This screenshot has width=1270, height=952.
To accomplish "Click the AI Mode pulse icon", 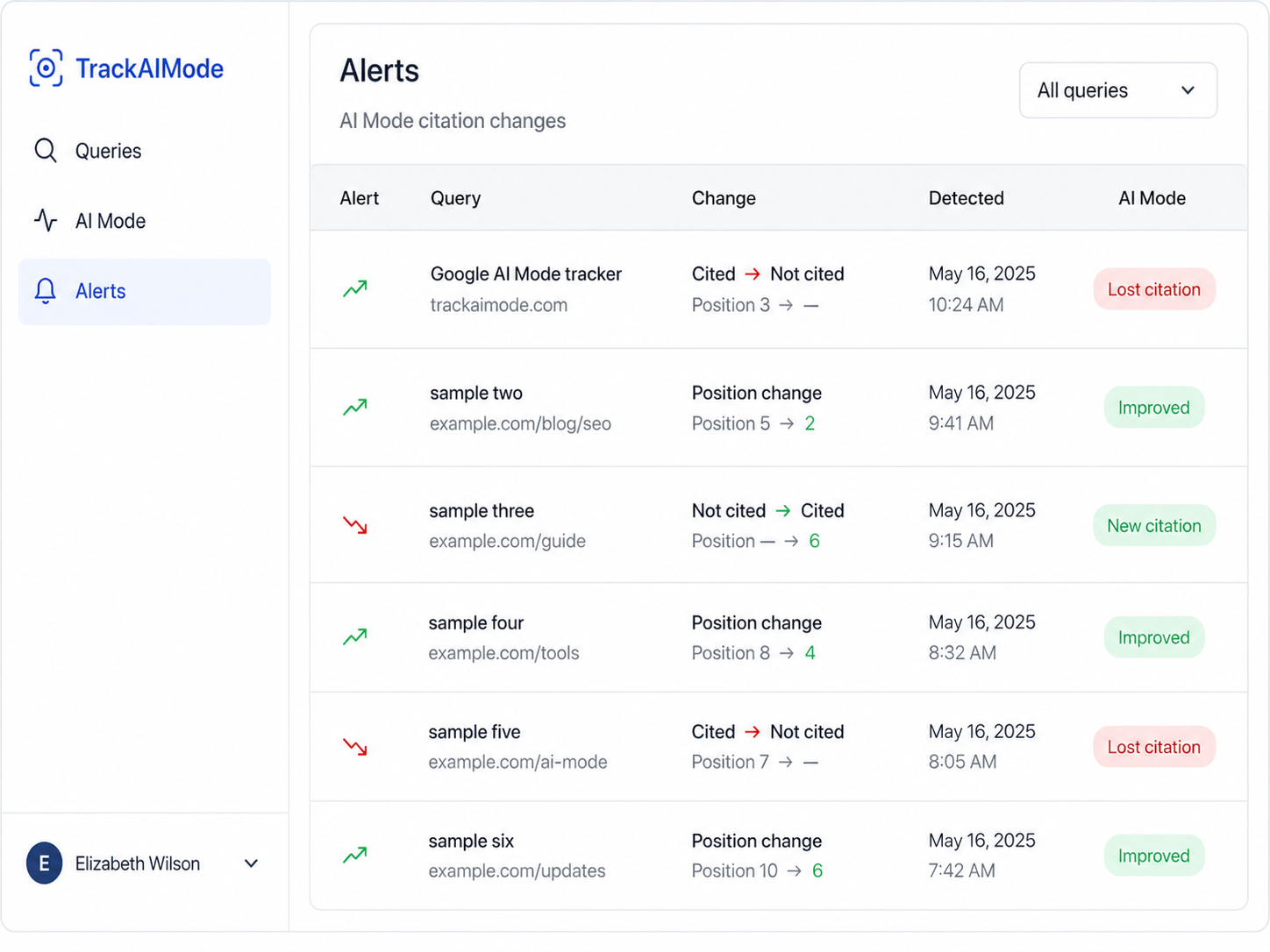I will [46, 221].
